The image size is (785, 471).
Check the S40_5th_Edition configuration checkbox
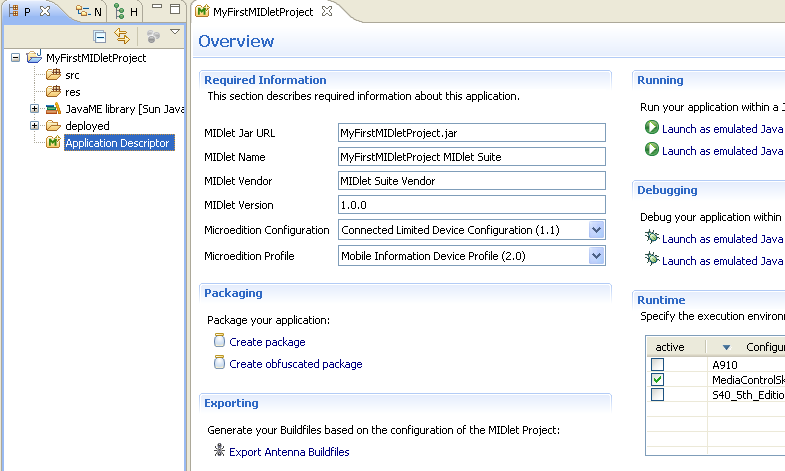coord(657,395)
